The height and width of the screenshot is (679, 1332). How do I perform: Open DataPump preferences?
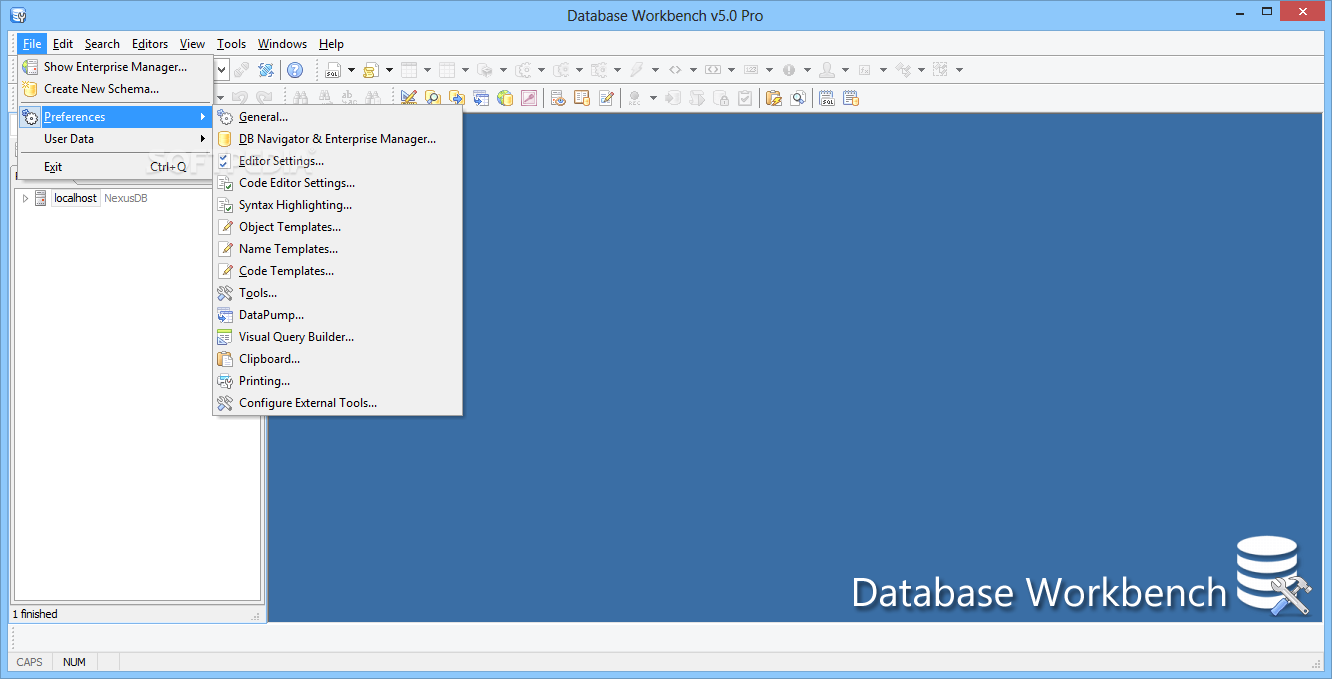[337, 315]
